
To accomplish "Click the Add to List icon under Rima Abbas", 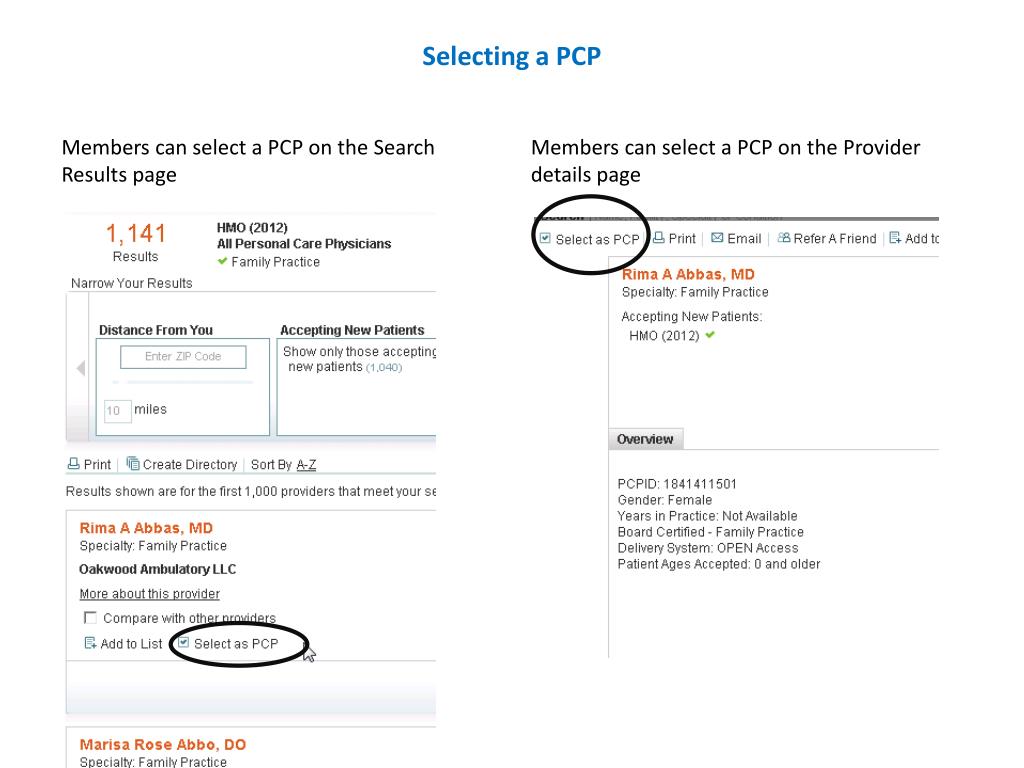I will coord(90,643).
